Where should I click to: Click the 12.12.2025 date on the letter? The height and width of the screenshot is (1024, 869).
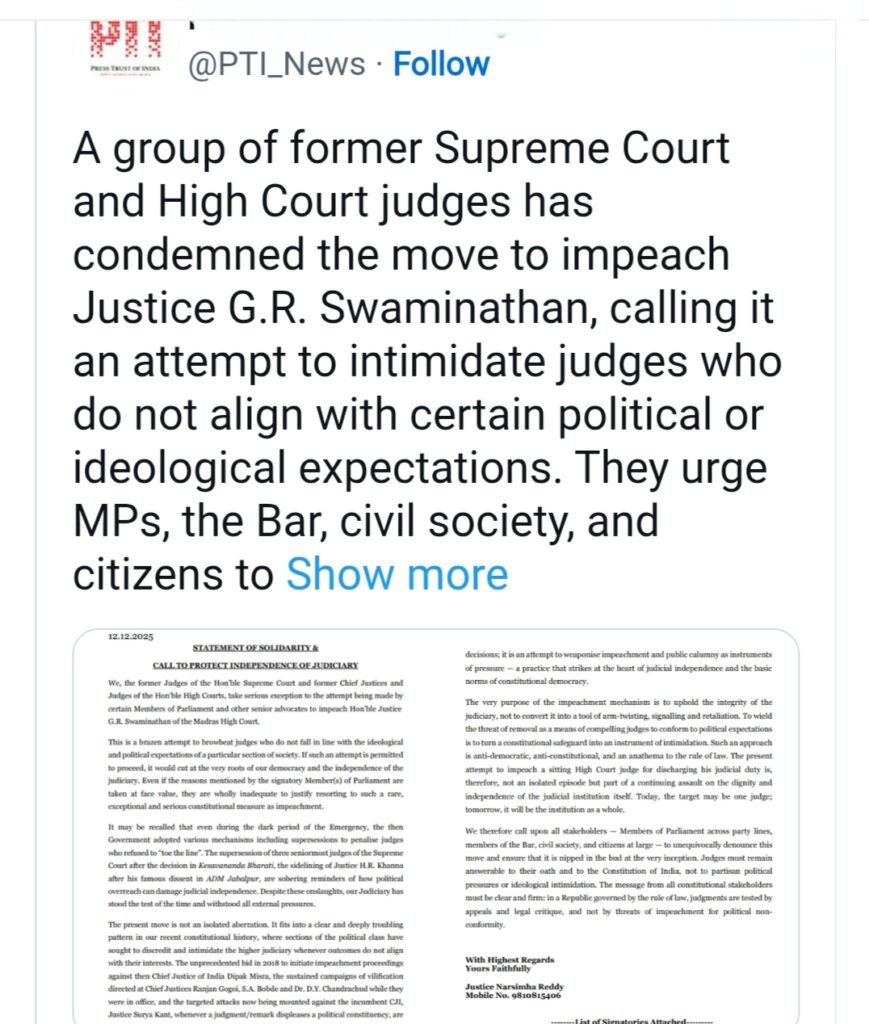point(128,636)
